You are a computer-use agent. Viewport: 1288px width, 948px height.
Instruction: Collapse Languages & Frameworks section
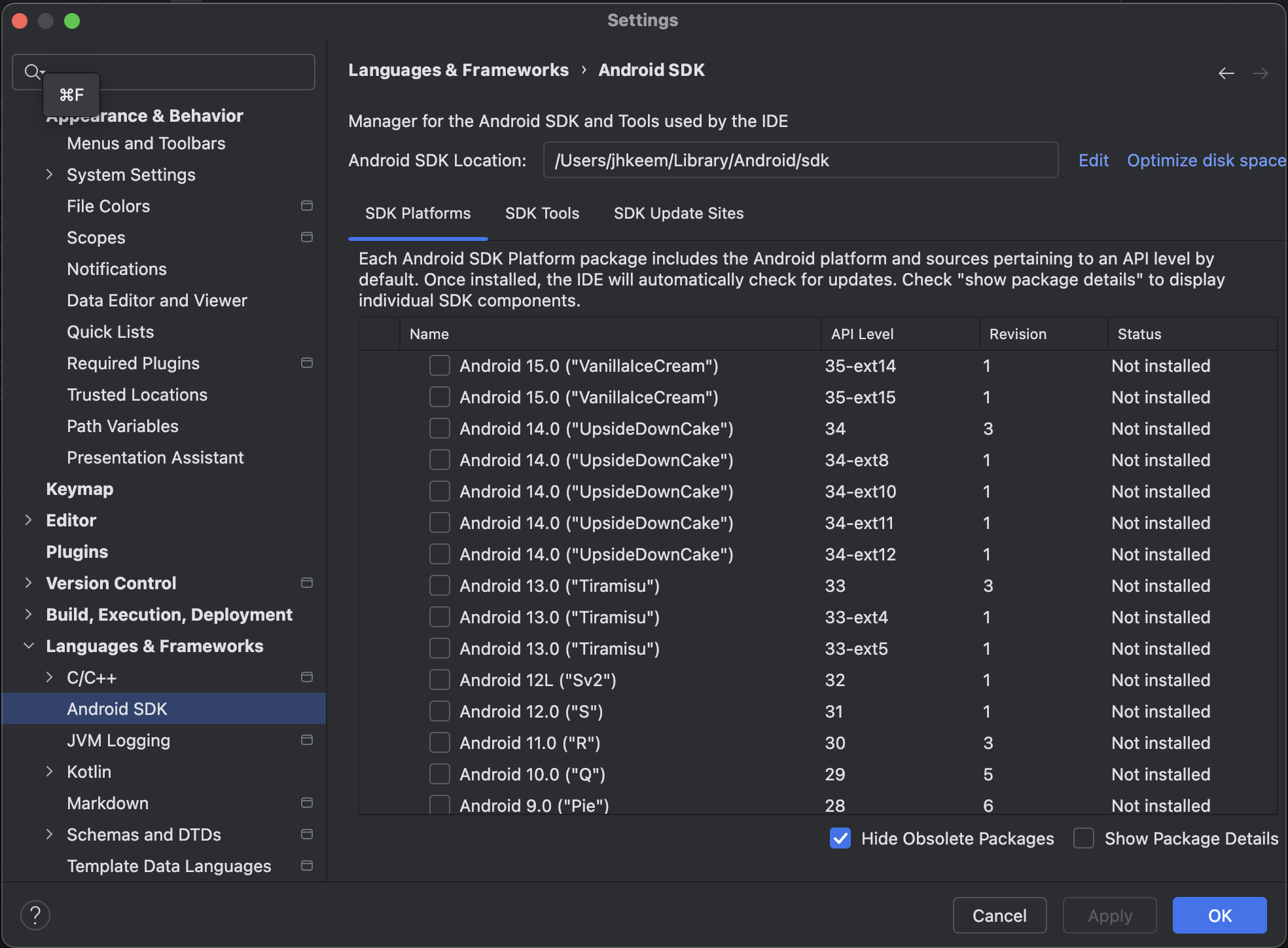(28, 646)
